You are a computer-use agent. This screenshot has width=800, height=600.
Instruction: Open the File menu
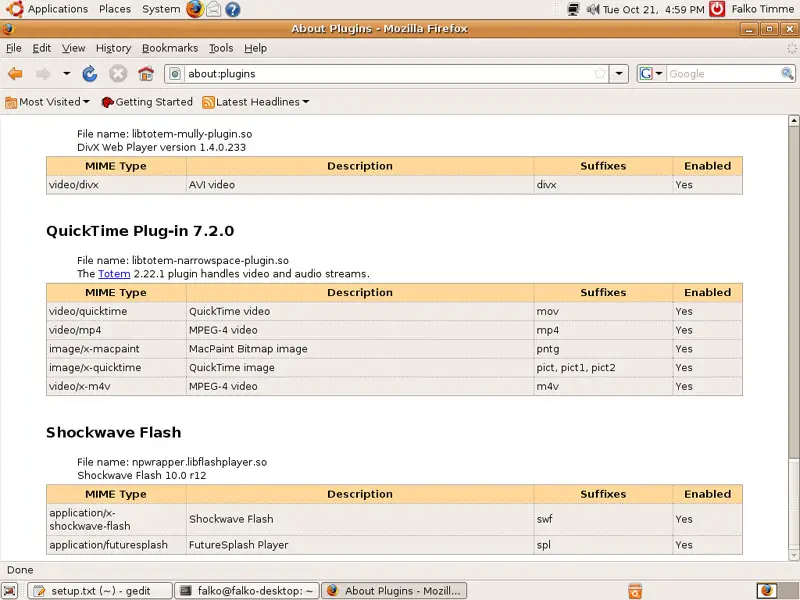[x=13, y=48]
